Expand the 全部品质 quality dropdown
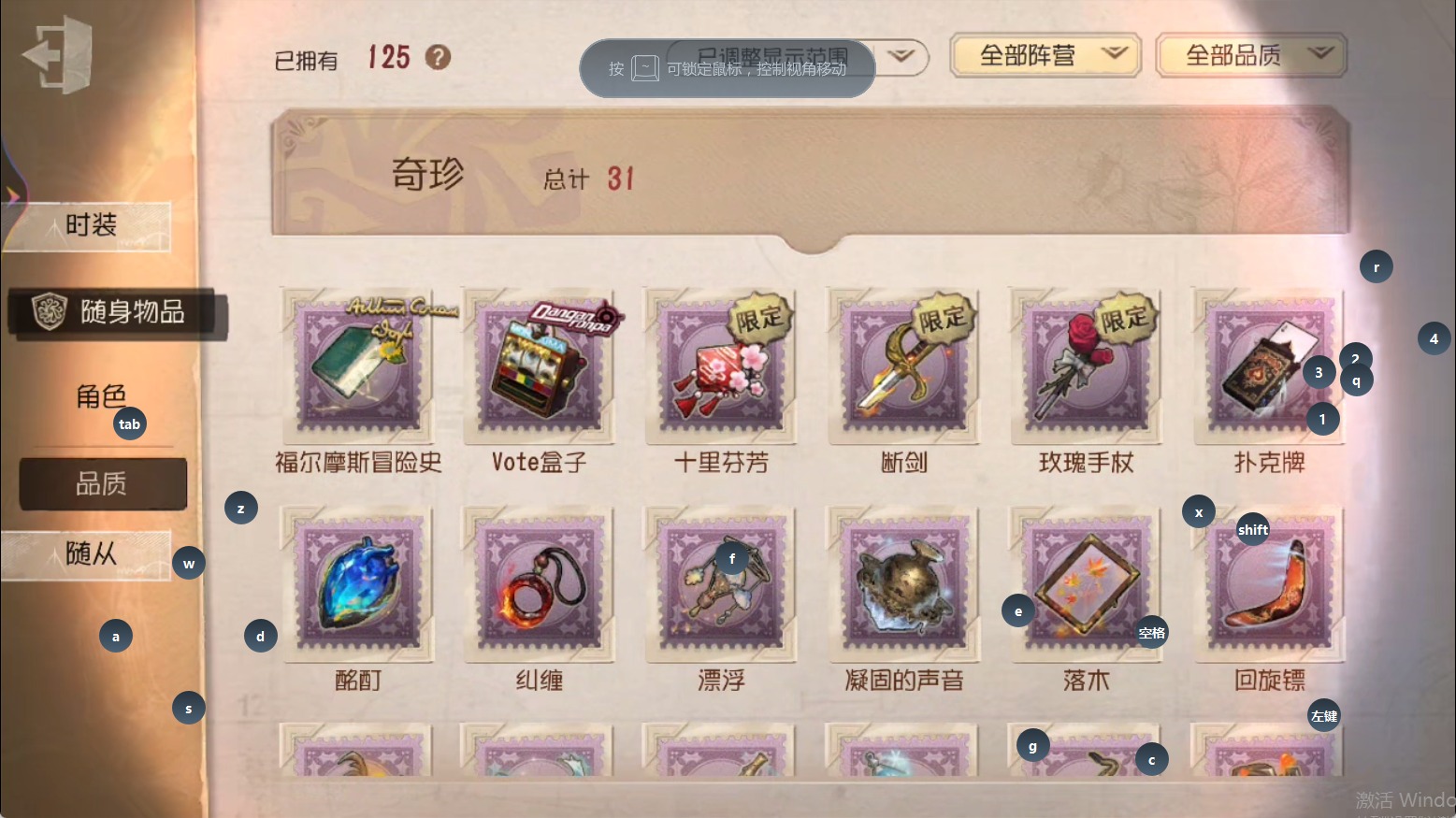Viewport: 1456px width, 818px height. click(x=1251, y=55)
